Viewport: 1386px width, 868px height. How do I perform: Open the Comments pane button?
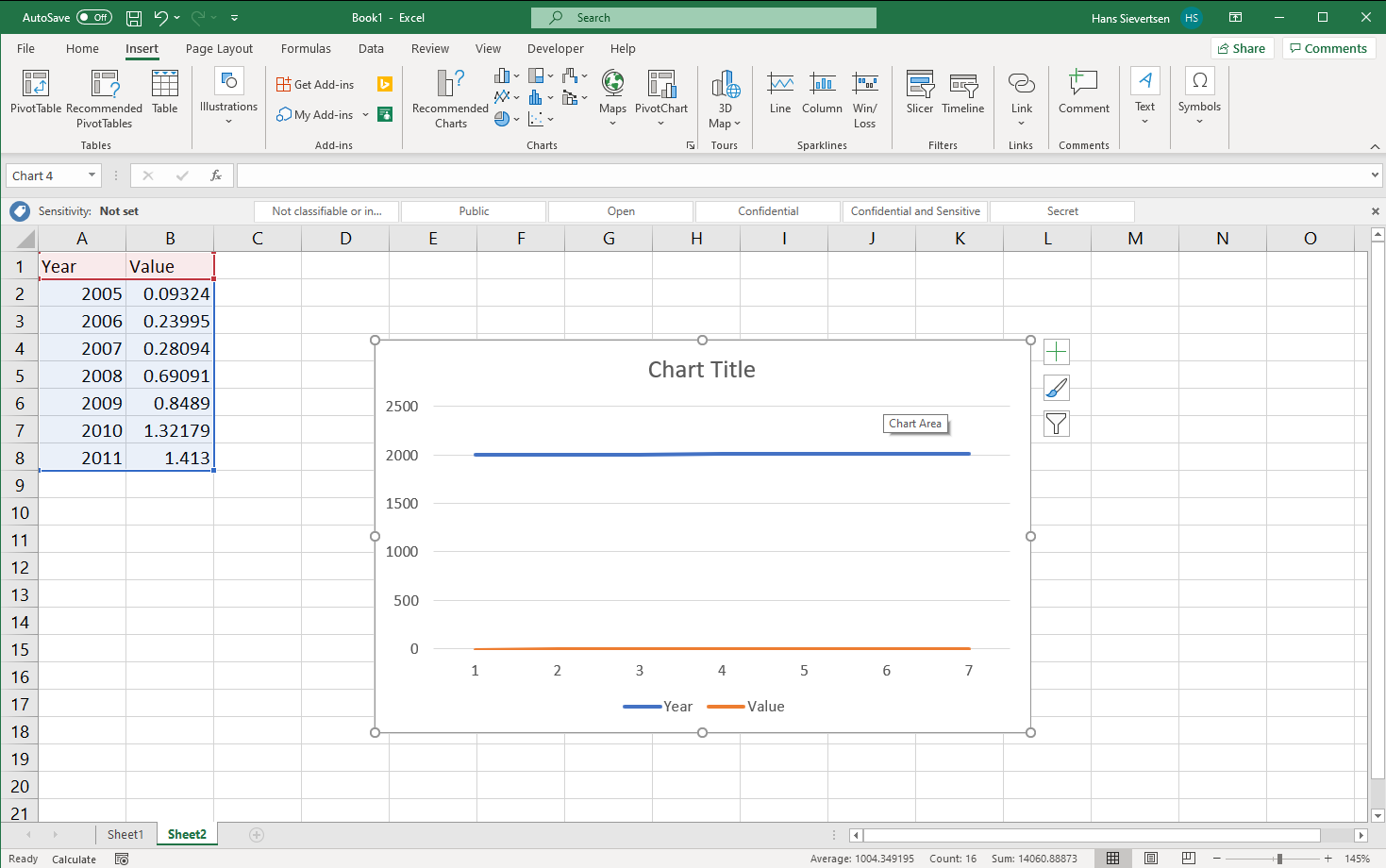pos(1328,48)
